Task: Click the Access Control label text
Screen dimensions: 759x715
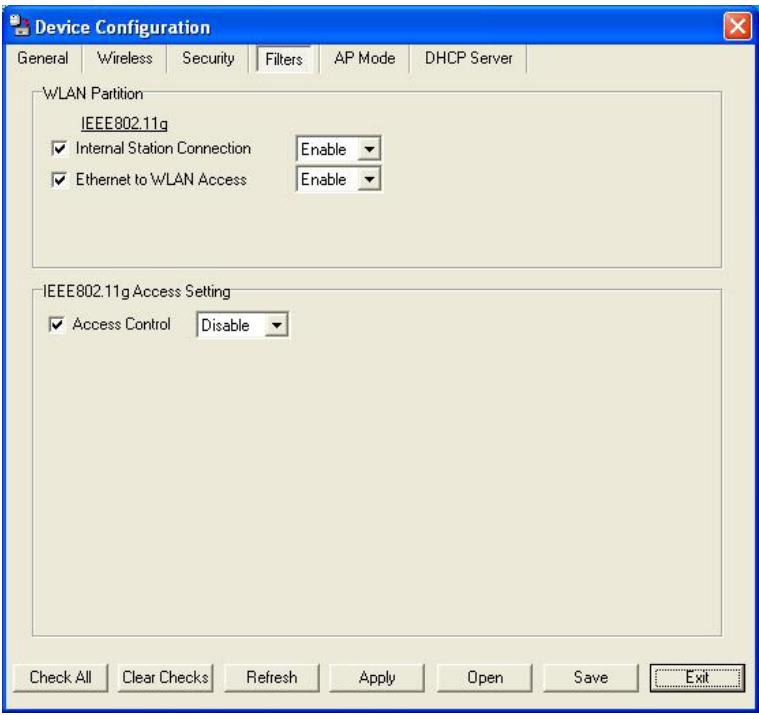Action: point(121,324)
